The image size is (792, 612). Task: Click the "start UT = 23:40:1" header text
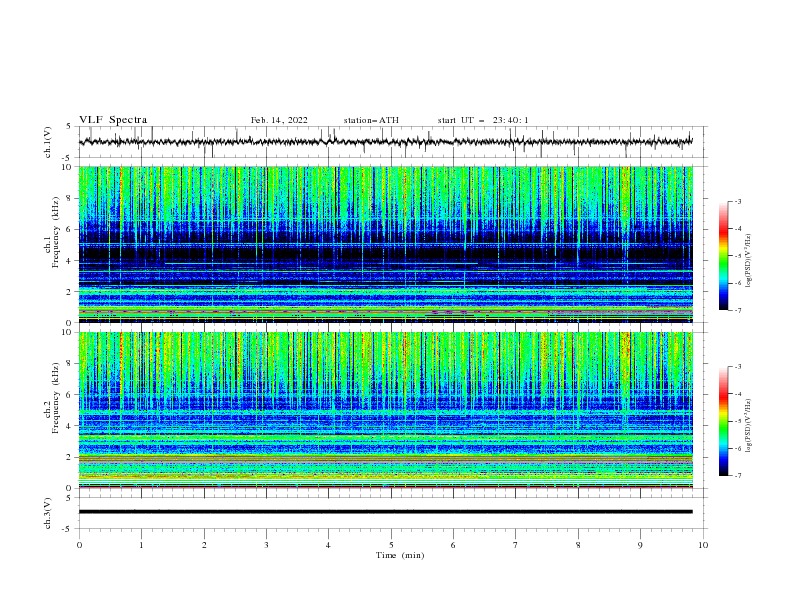click(x=483, y=120)
